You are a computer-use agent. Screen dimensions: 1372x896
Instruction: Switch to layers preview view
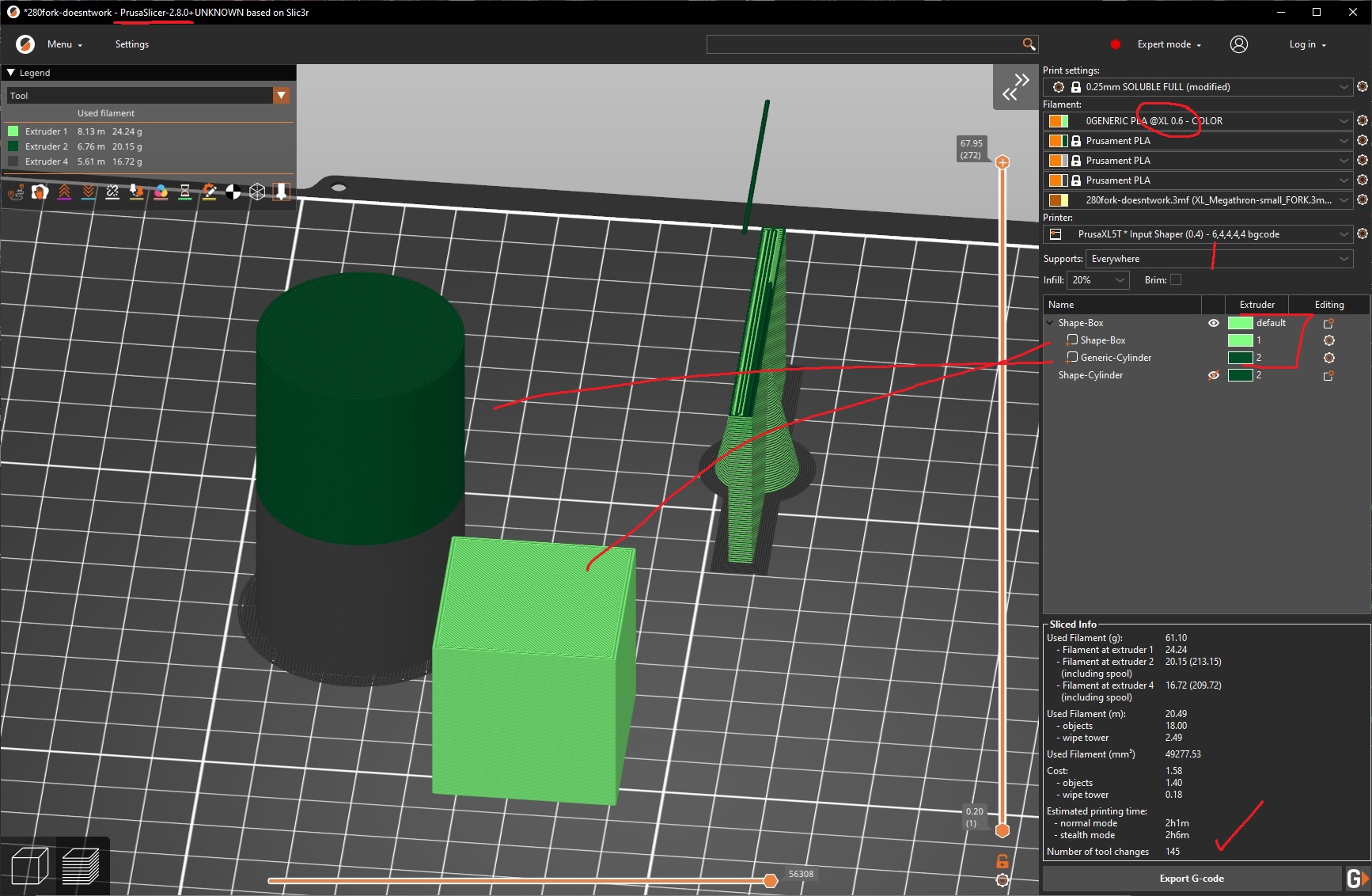click(x=81, y=866)
